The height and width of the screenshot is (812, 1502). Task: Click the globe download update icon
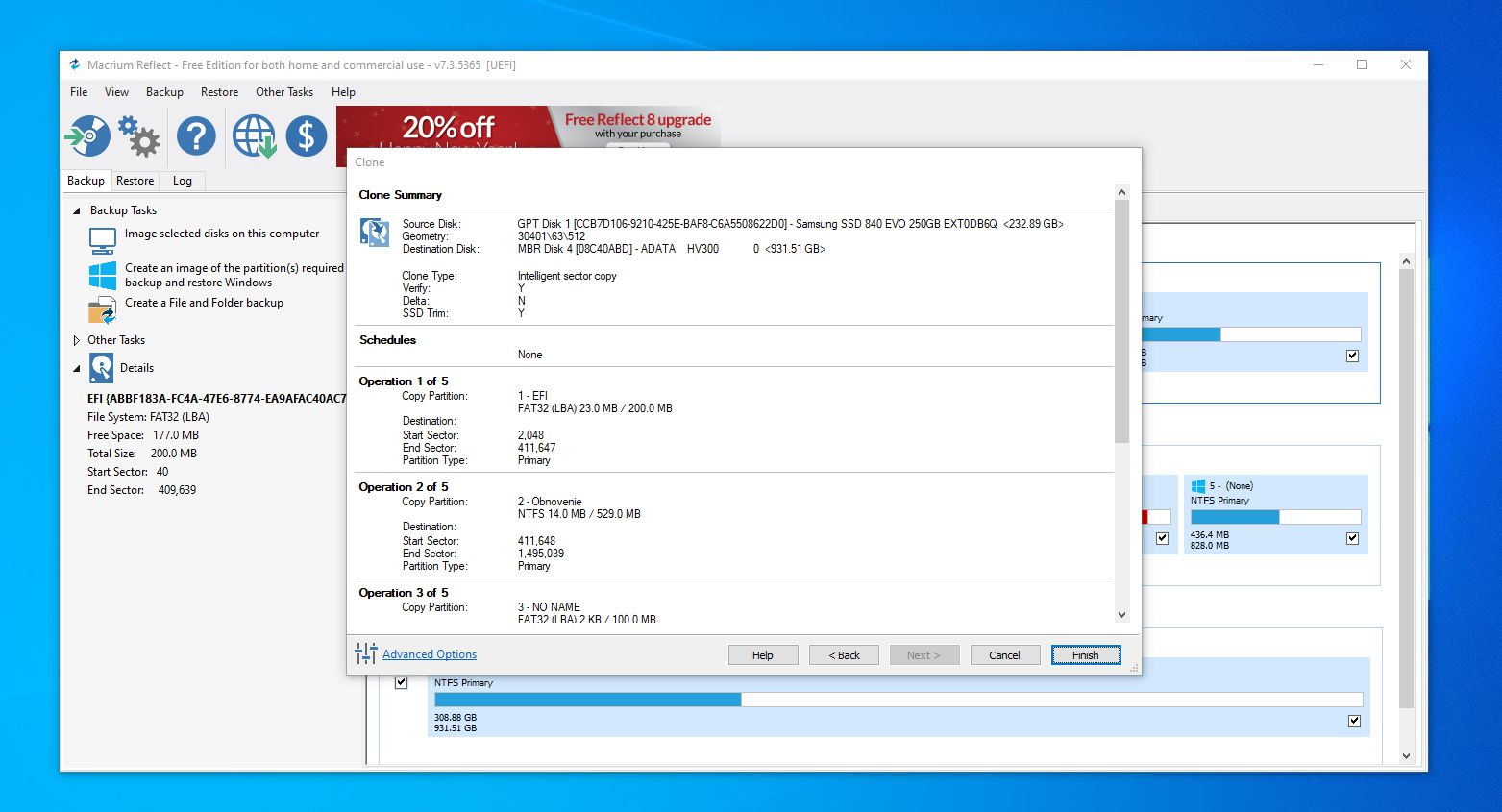point(255,135)
